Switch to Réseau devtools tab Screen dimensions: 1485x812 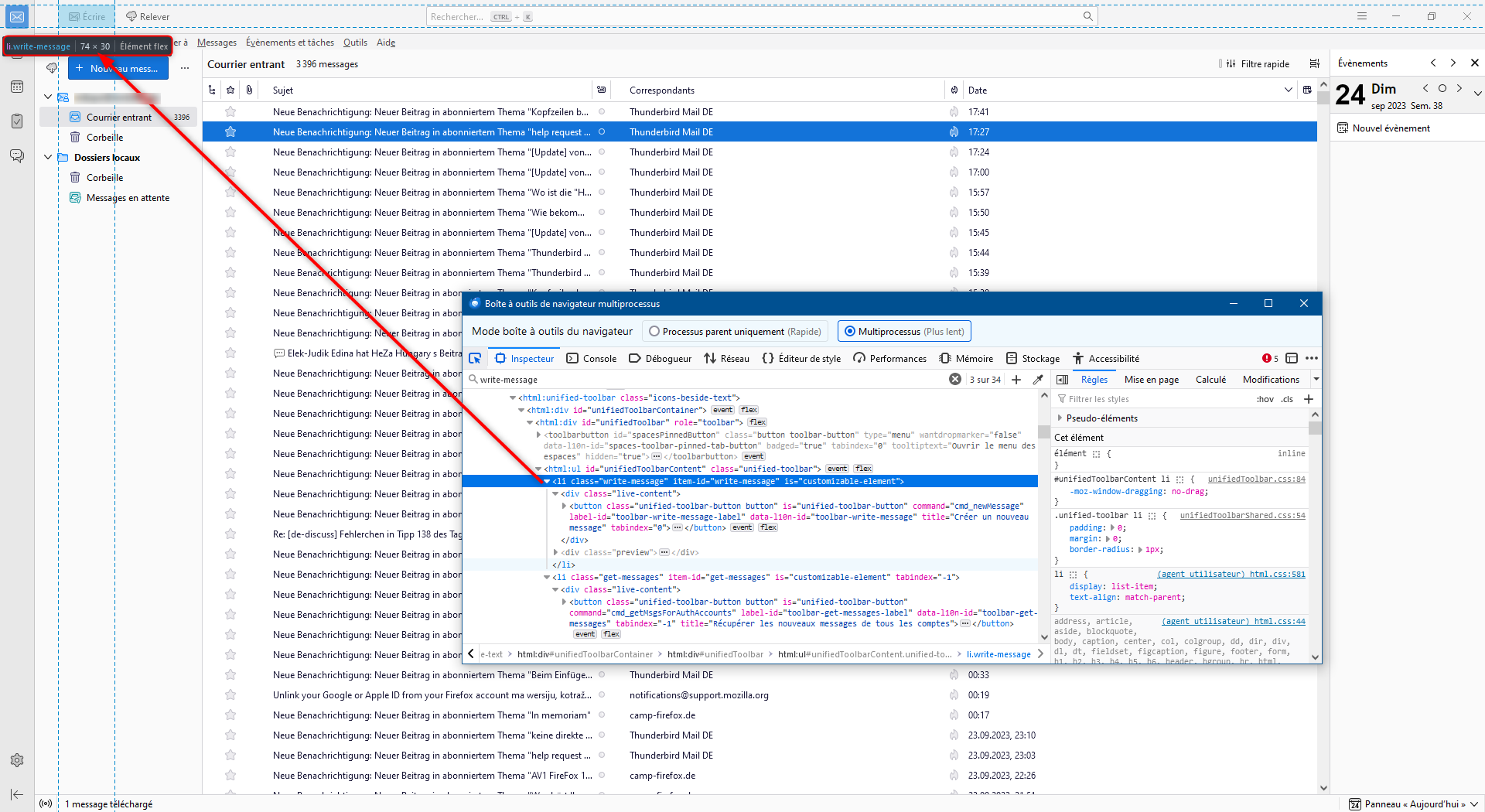pyautogui.click(x=727, y=358)
